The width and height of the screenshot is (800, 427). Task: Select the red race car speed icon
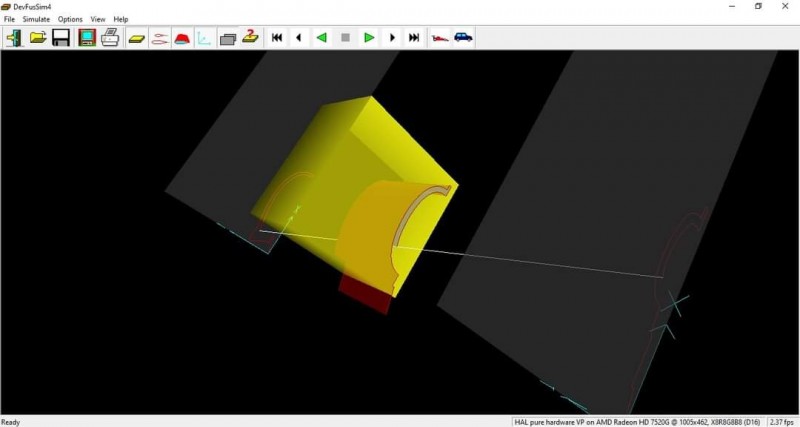click(440, 38)
